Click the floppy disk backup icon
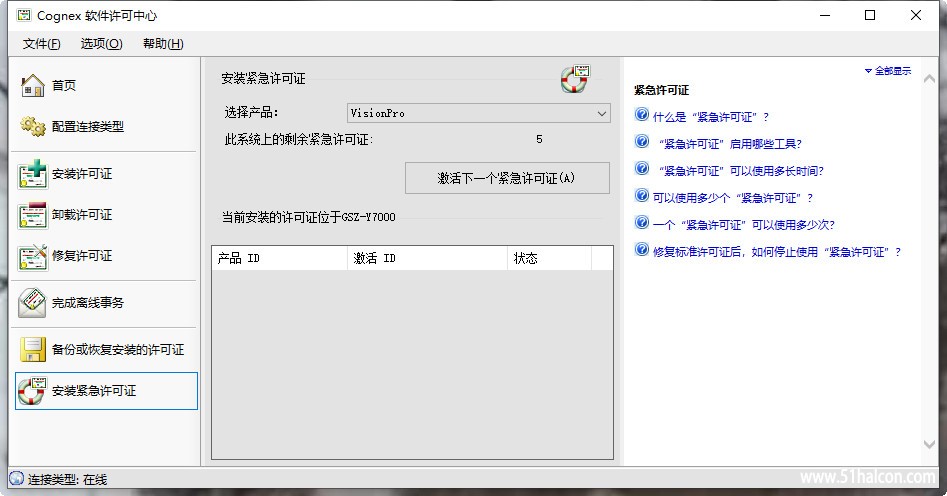The image size is (947, 496). [33, 350]
